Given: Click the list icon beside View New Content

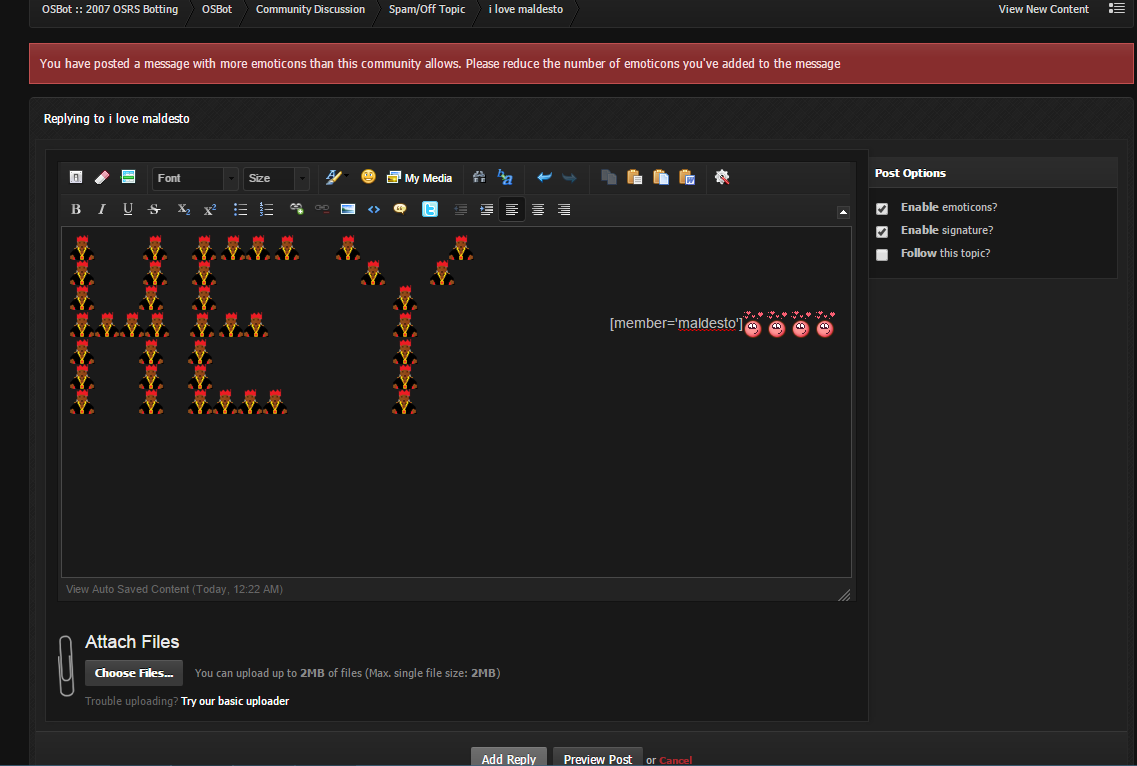Looking at the screenshot, I should tap(1117, 9).
